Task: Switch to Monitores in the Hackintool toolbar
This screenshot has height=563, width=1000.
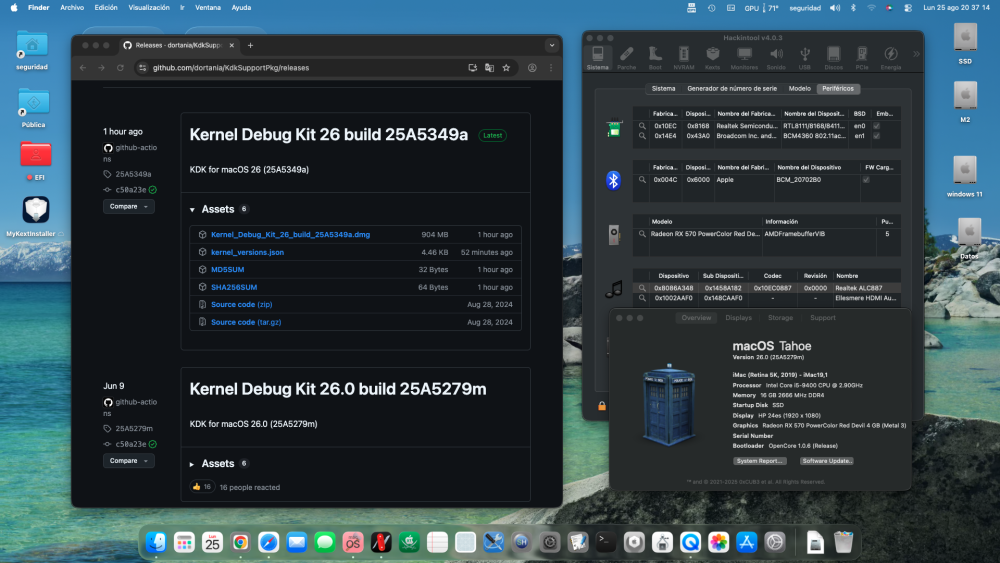Action: click(744, 57)
